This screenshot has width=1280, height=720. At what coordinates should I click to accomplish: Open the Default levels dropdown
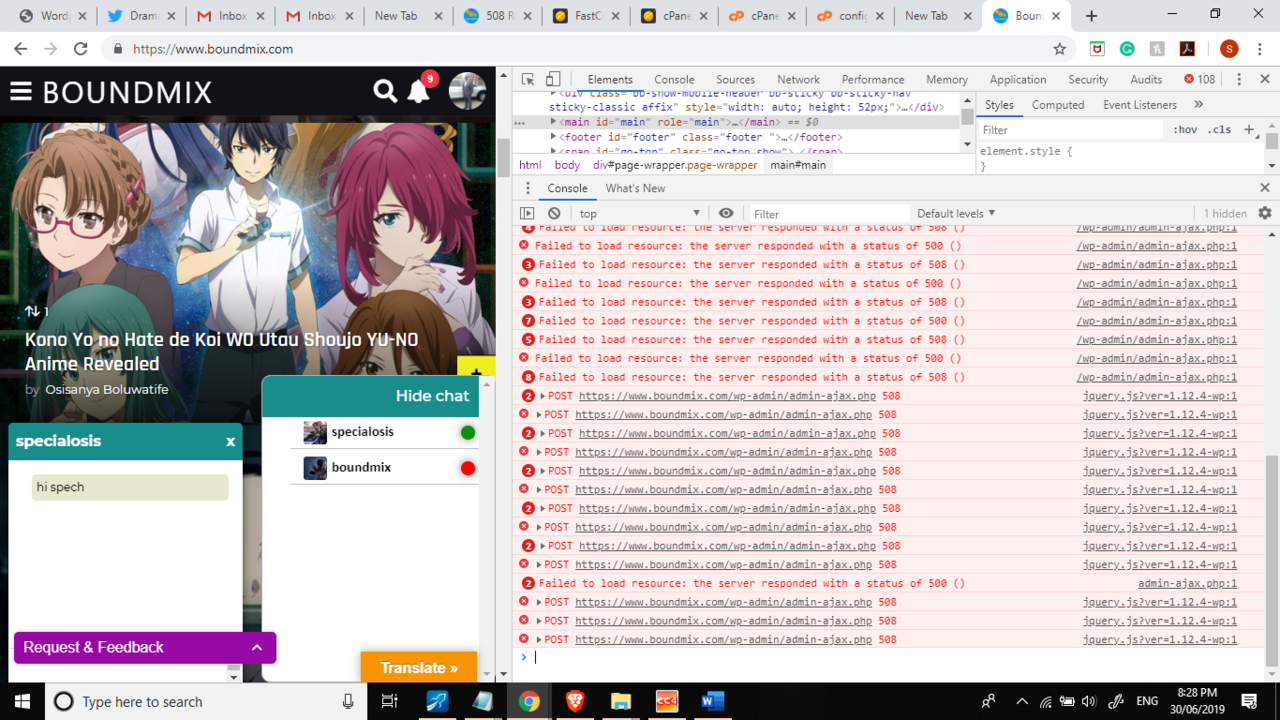point(956,213)
